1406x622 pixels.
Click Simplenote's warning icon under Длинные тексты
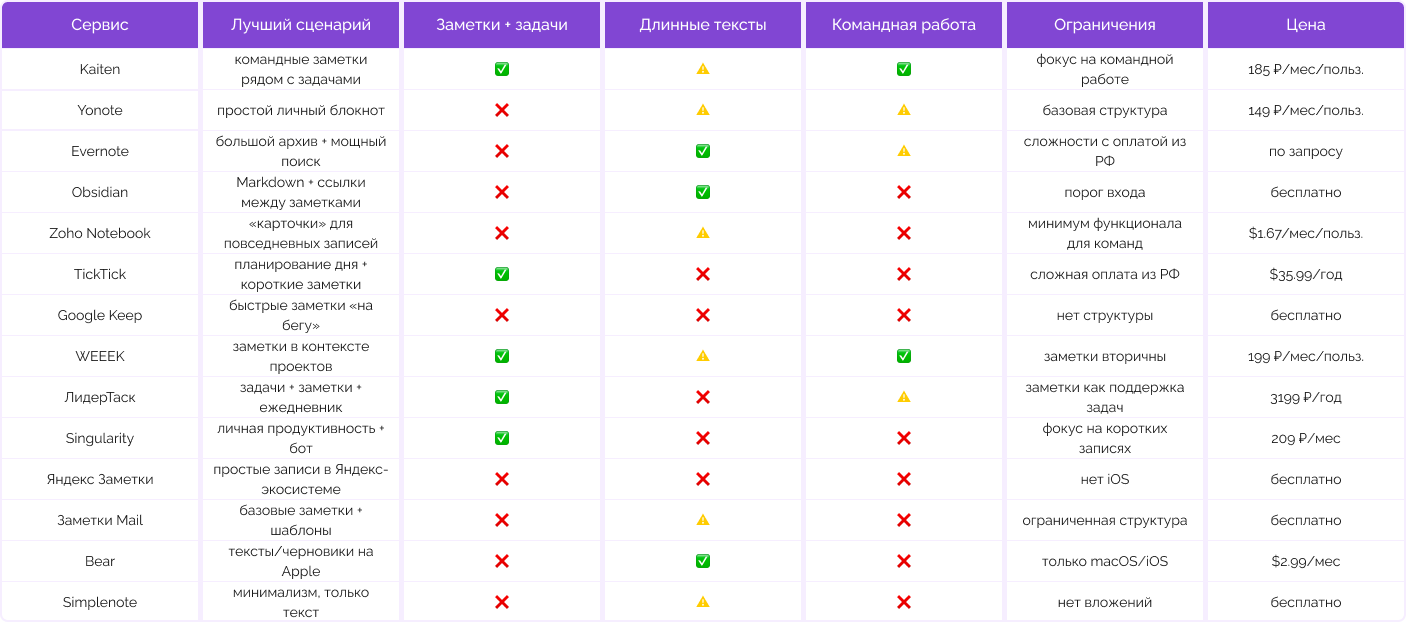pyautogui.click(x=703, y=602)
